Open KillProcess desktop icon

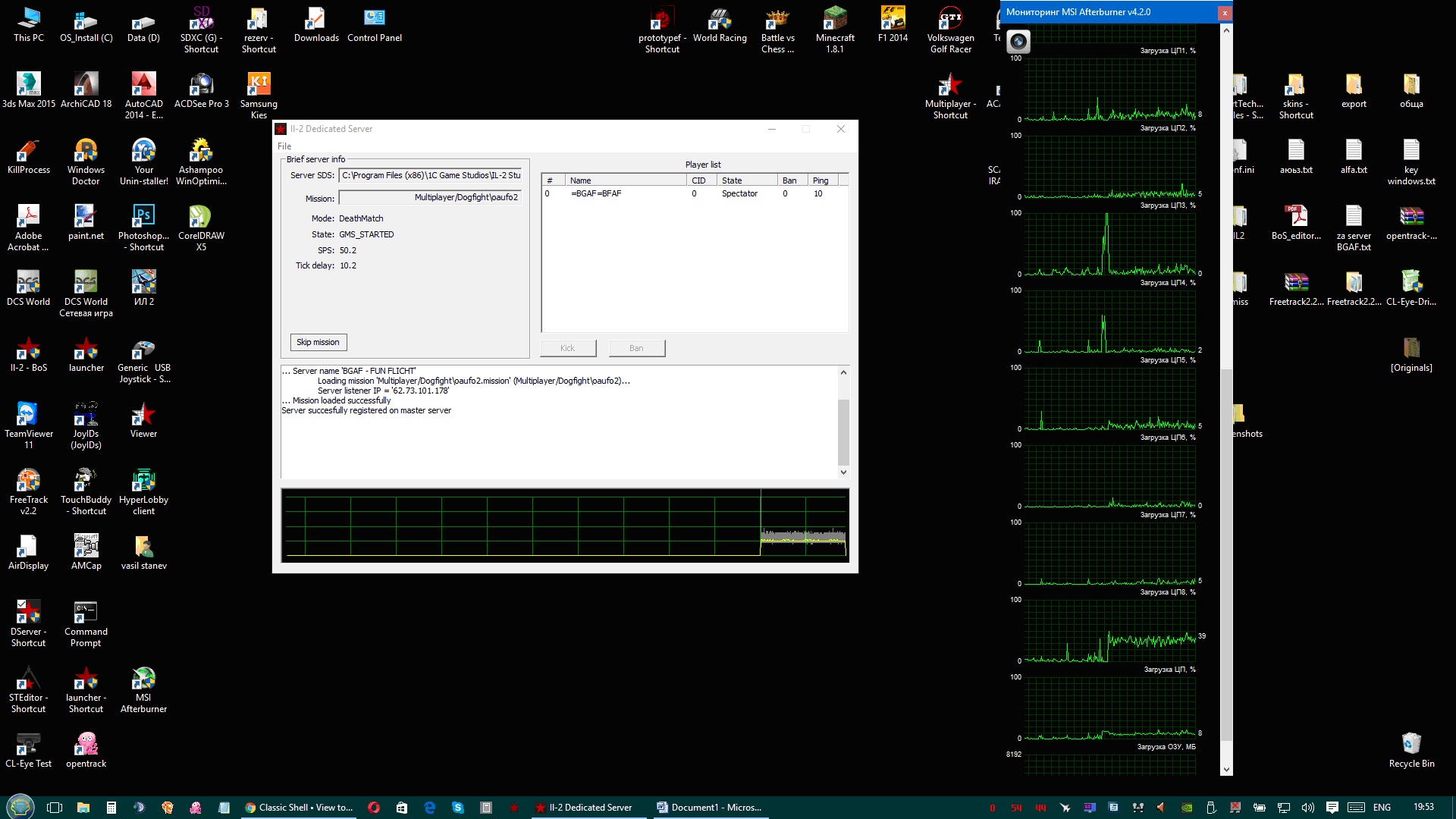click(x=29, y=156)
